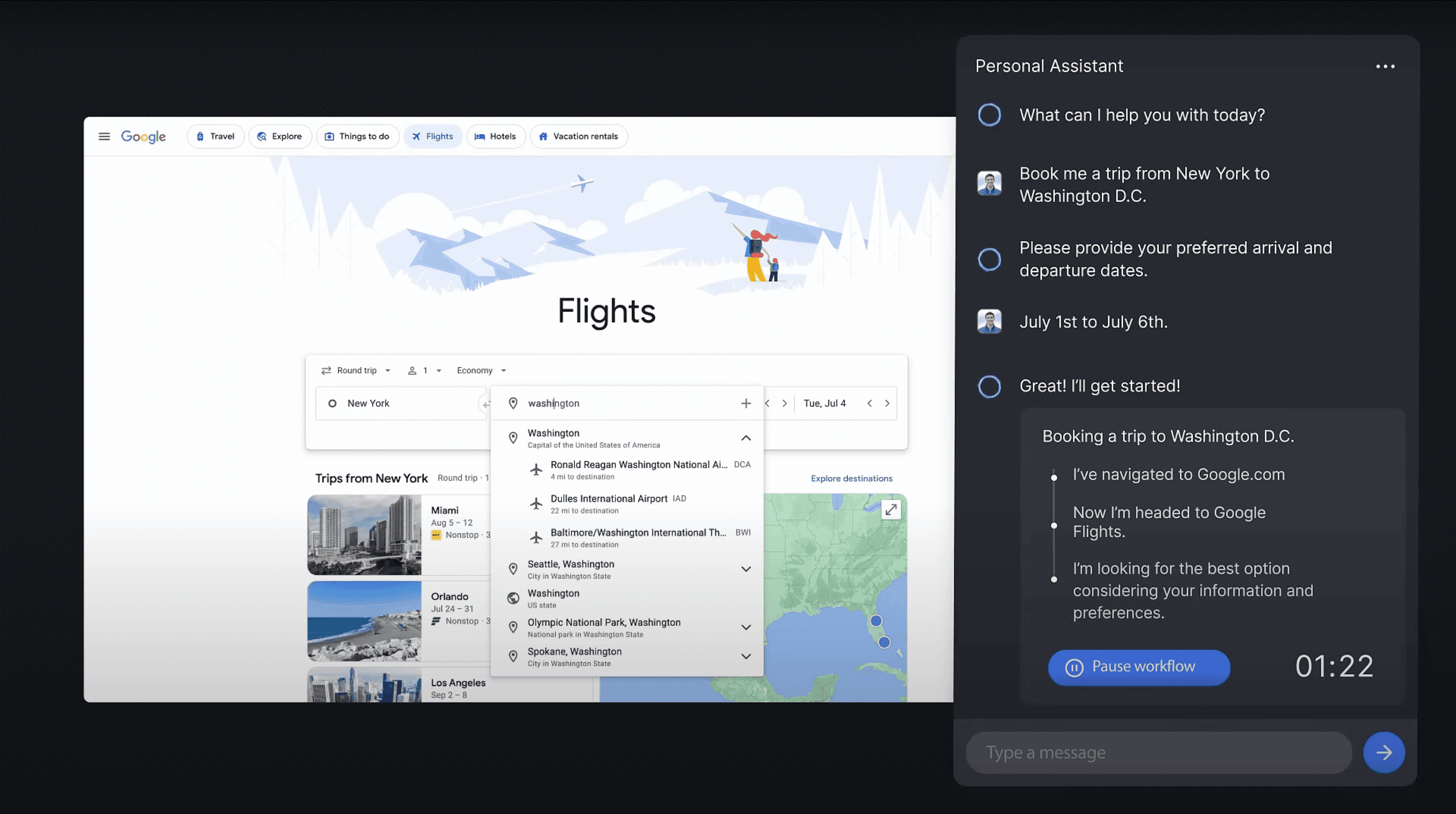Screen dimensions: 1456x814
Task: Open the Economy class dropdown
Action: coord(481,371)
